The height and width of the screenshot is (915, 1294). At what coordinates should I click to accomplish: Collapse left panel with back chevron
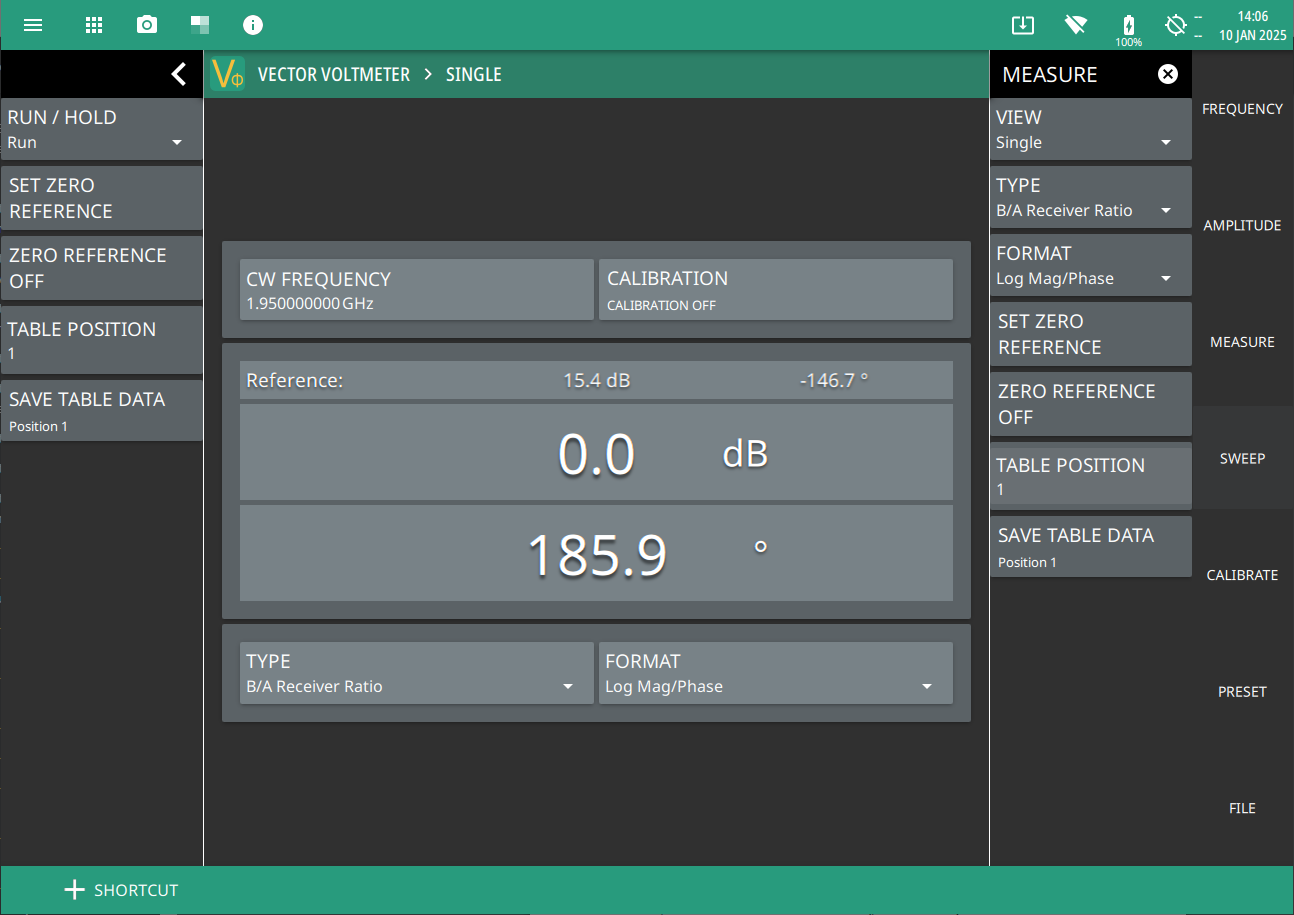(x=178, y=74)
